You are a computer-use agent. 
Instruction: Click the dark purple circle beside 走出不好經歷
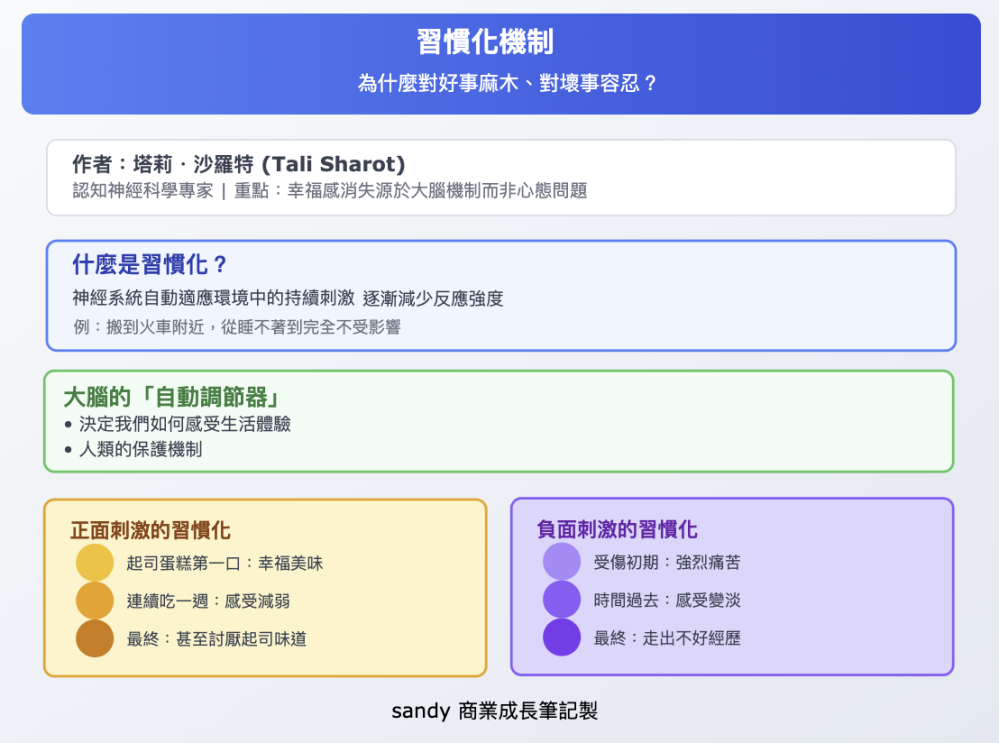click(x=562, y=637)
